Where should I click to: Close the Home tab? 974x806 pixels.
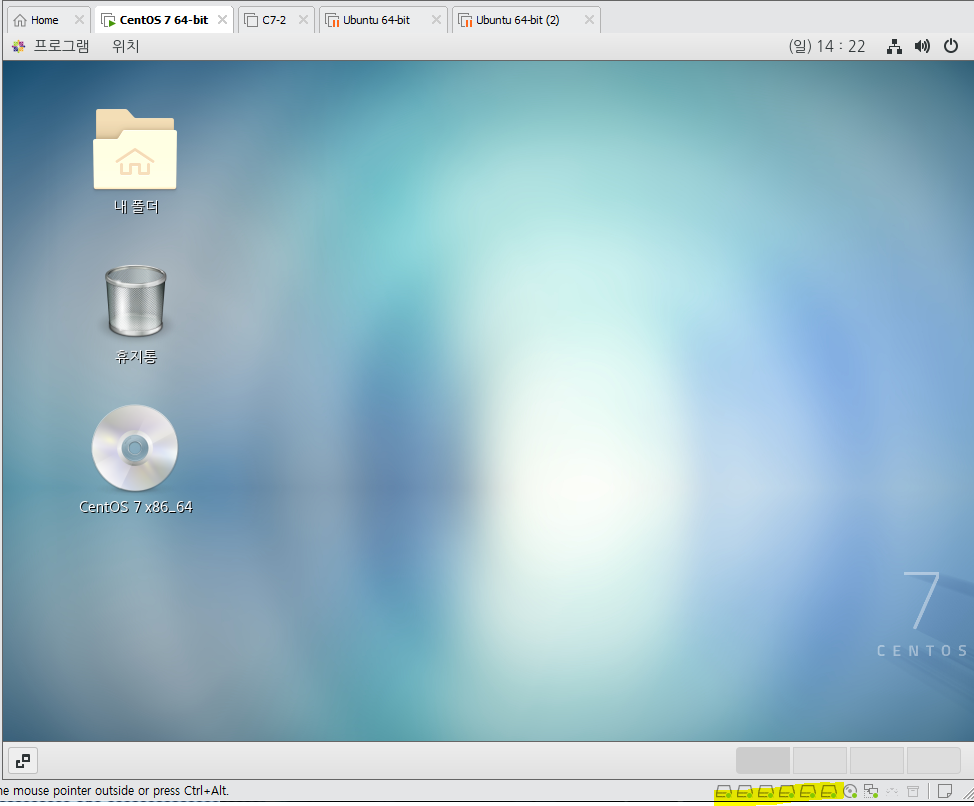click(x=79, y=20)
